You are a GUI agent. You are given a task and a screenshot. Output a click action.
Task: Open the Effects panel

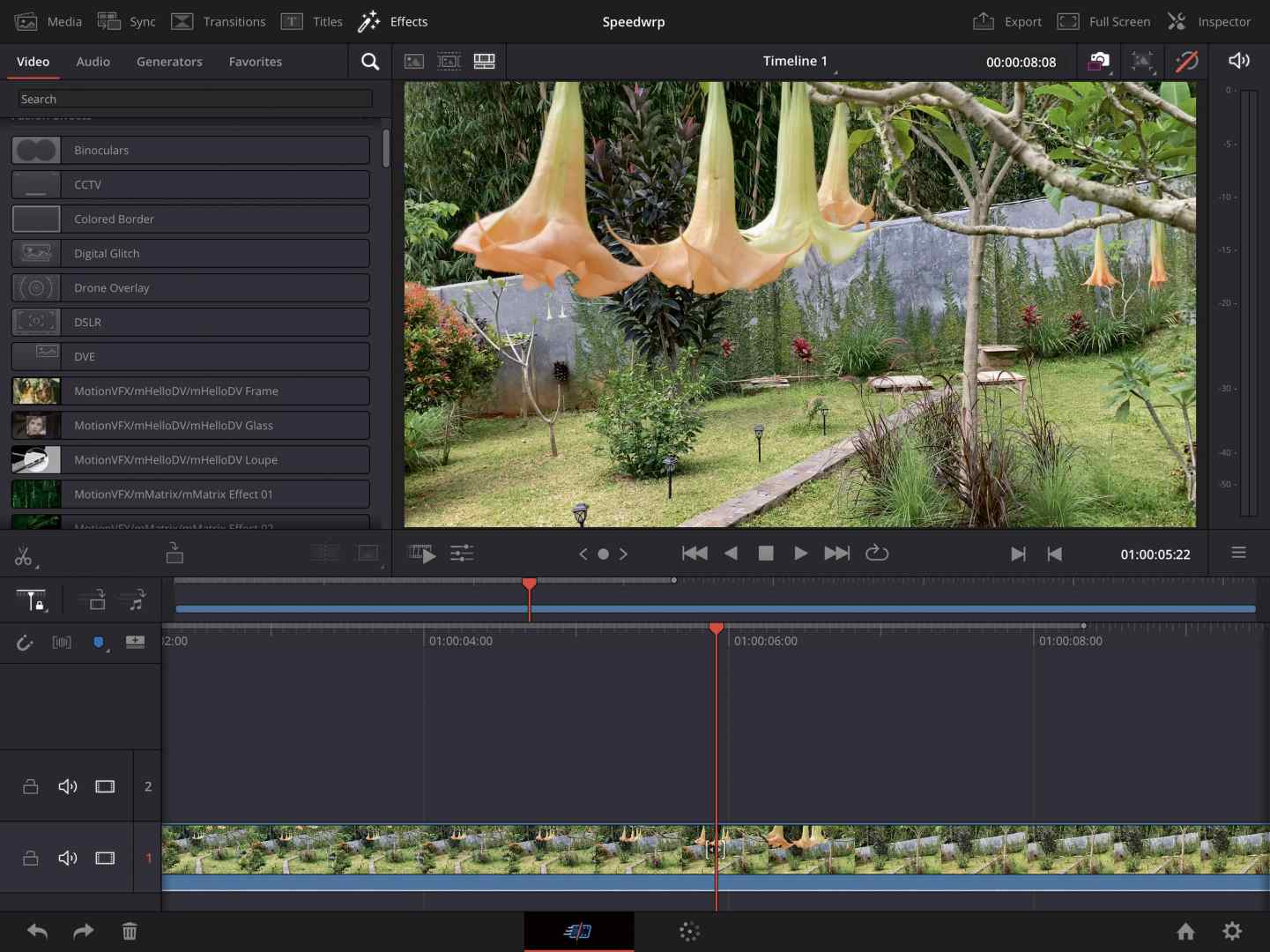click(x=393, y=21)
